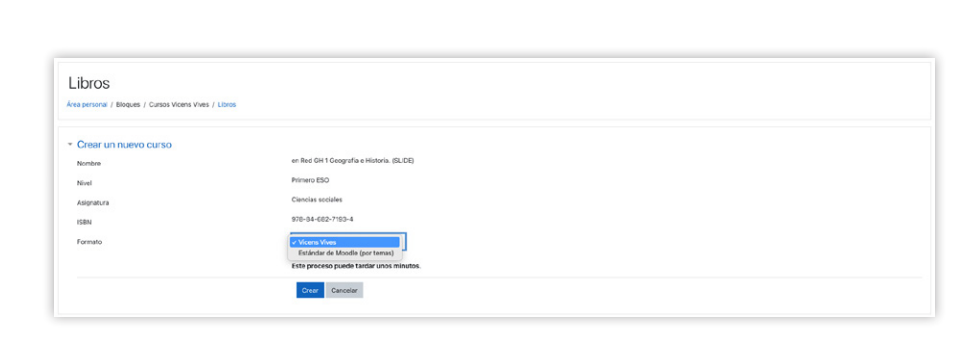The height and width of the screenshot is (362, 965).
Task: Collapse the Crear un nuevo curso triangle
Action: (70, 145)
